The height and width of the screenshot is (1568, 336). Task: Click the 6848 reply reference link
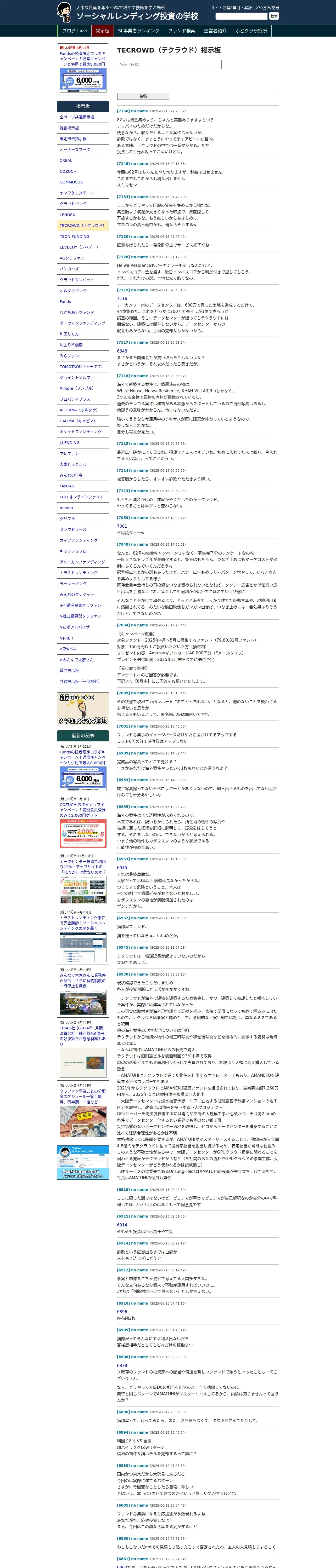[122, 351]
